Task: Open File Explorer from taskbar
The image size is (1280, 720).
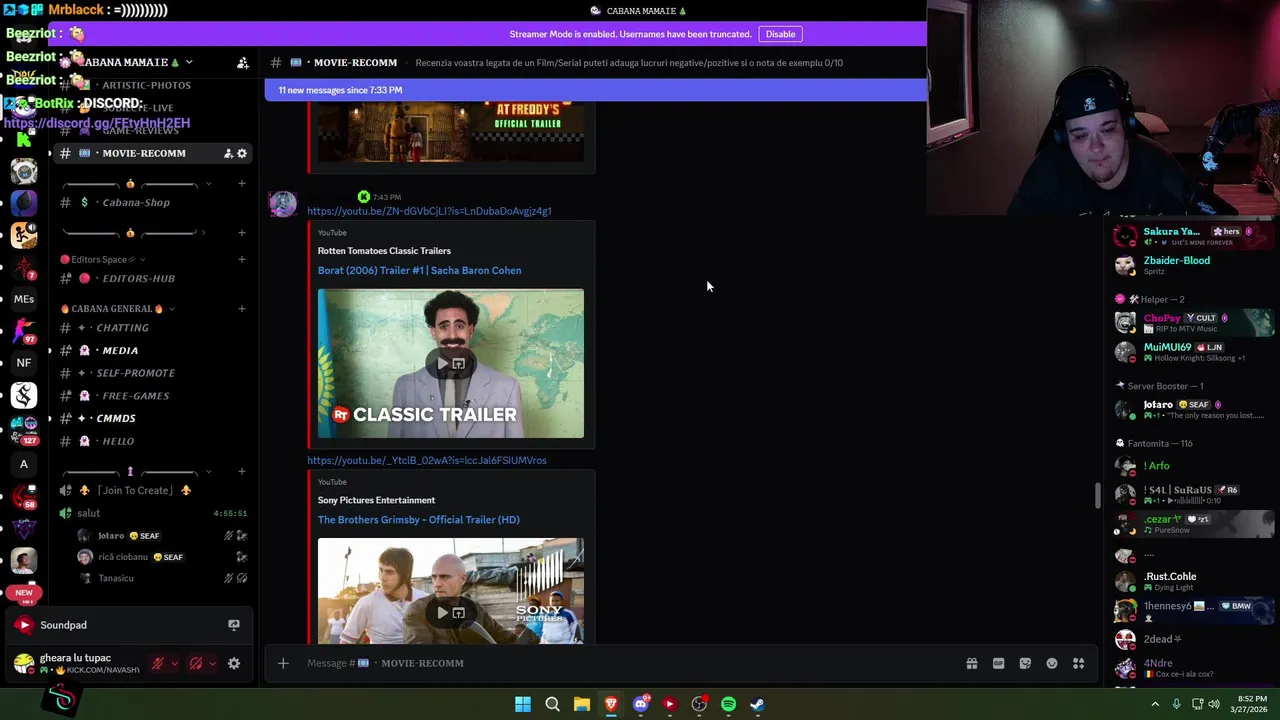Action: coord(581,704)
